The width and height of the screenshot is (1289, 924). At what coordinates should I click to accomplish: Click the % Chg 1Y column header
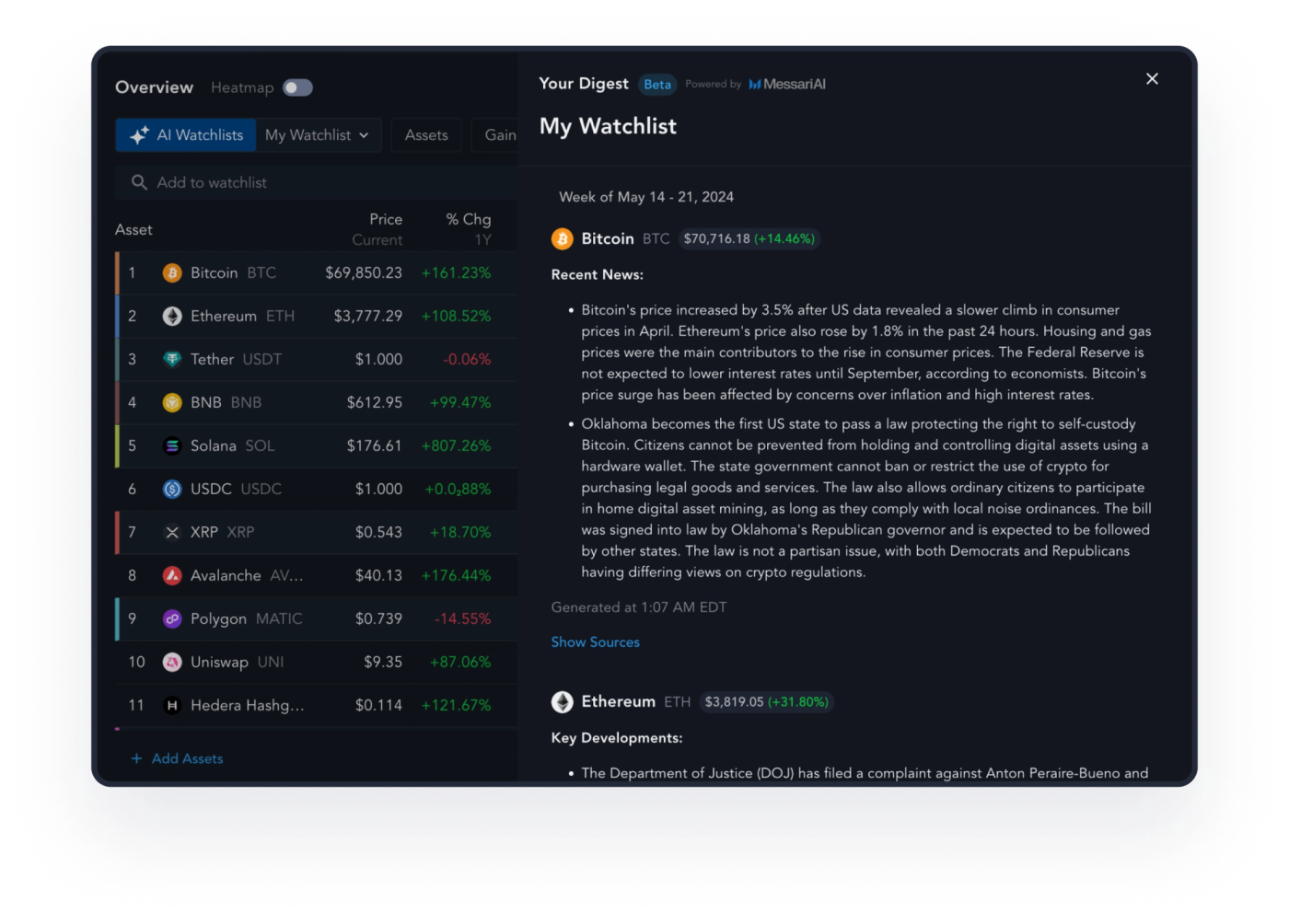click(x=469, y=229)
